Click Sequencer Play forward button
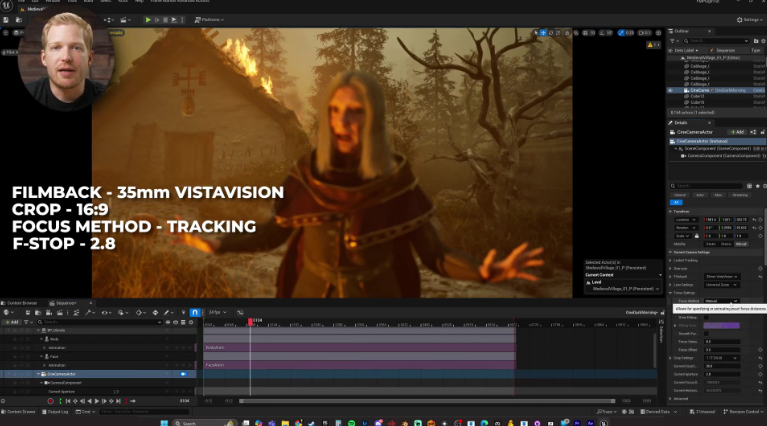 click(97, 401)
